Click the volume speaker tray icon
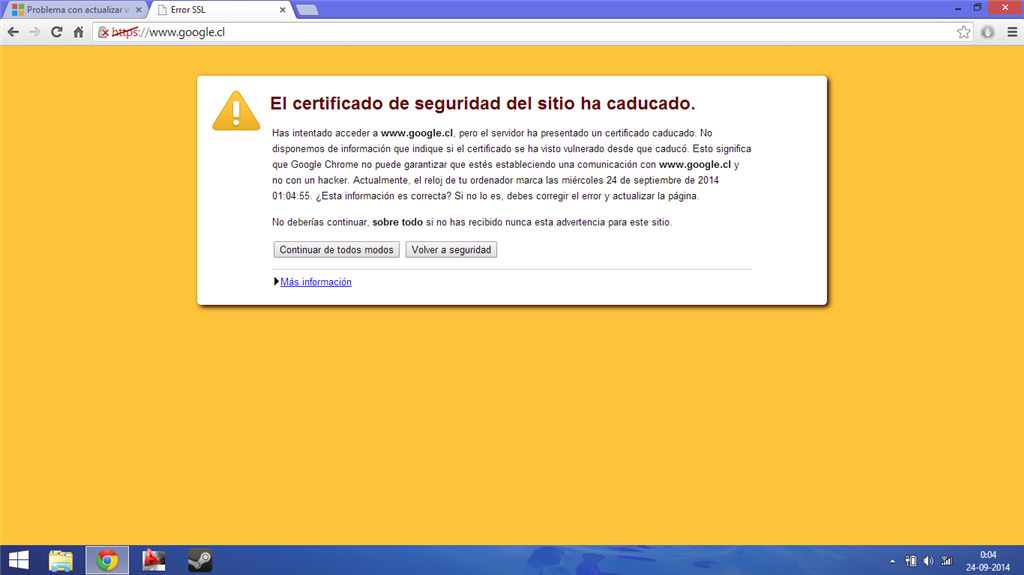1024x575 pixels. pos(928,561)
